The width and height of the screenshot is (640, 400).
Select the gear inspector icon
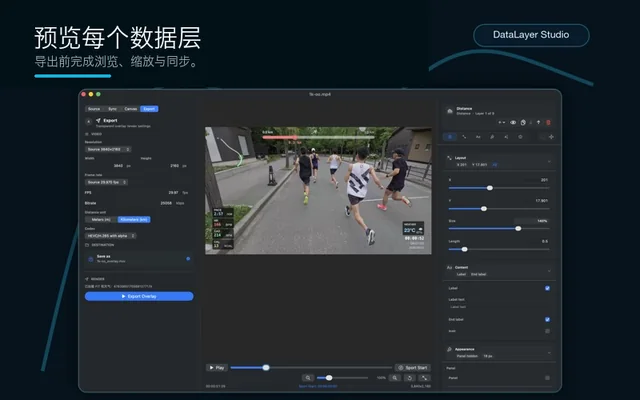(520, 137)
